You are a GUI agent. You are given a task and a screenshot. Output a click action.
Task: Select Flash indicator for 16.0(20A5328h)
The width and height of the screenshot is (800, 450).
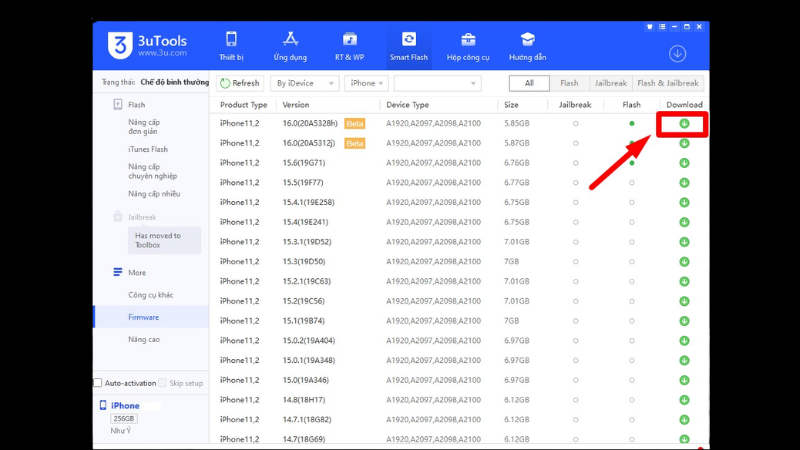[632, 123]
